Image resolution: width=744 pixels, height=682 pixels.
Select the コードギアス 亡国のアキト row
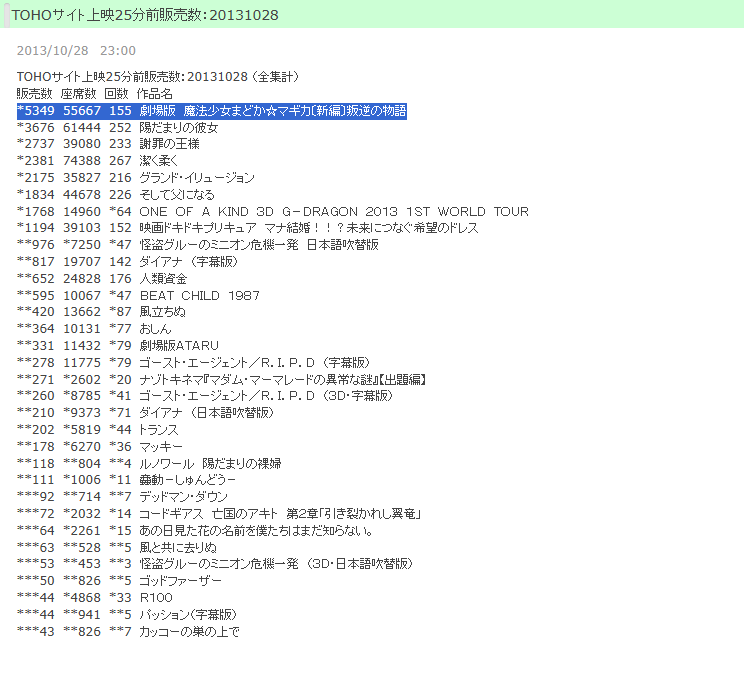click(x=219, y=514)
